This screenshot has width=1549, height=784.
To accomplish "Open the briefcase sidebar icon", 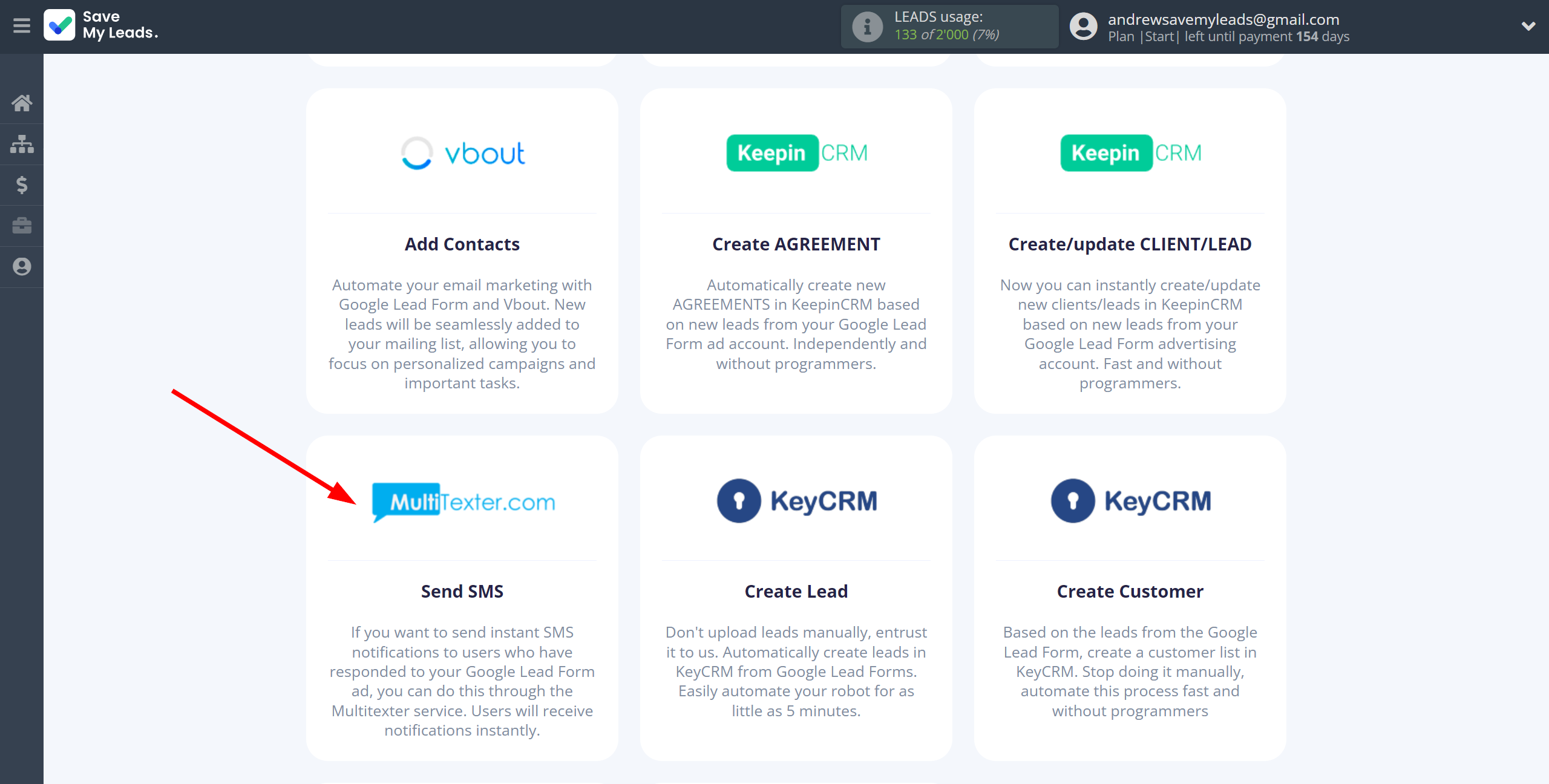I will tap(22, 226).
